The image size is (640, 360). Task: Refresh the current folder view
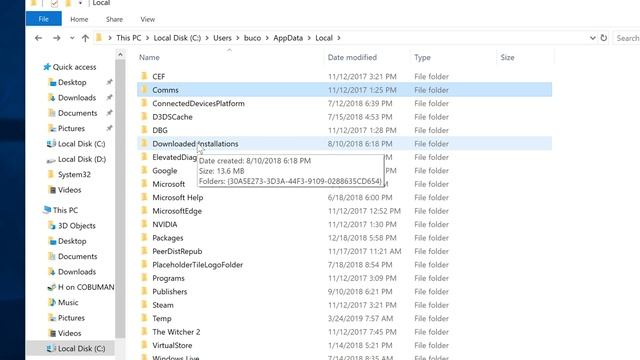[604, 38]
